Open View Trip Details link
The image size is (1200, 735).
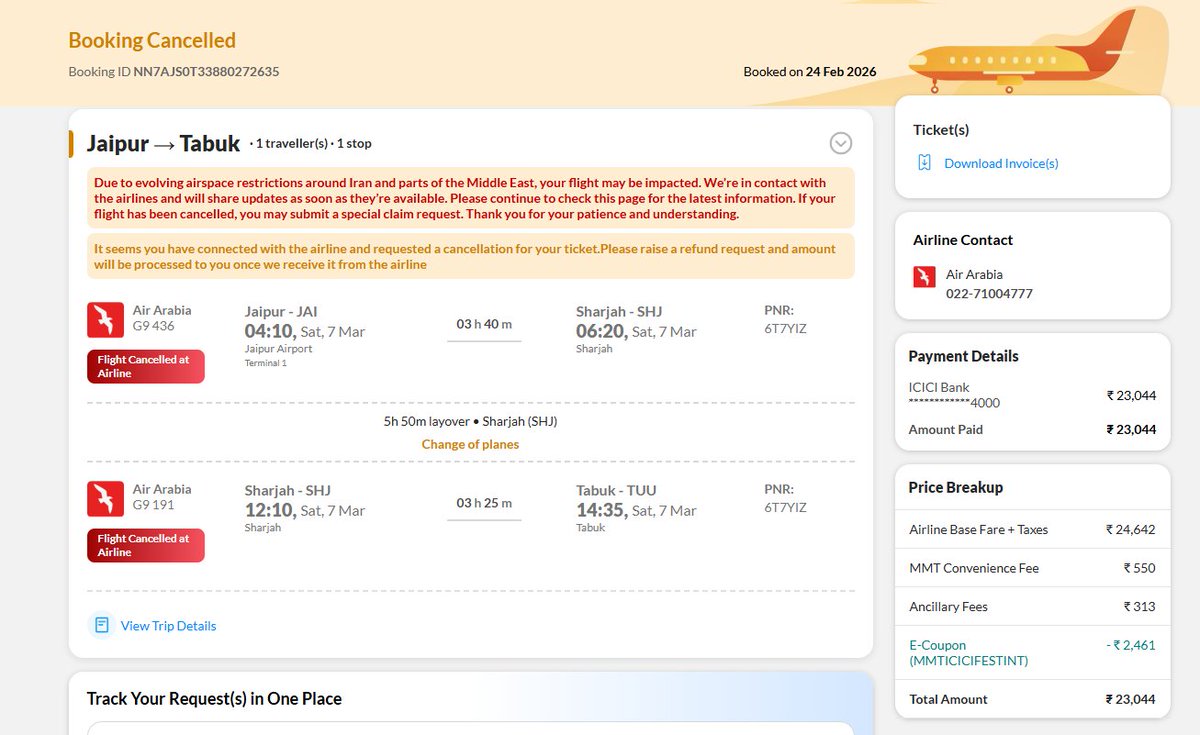coord(168,626)
